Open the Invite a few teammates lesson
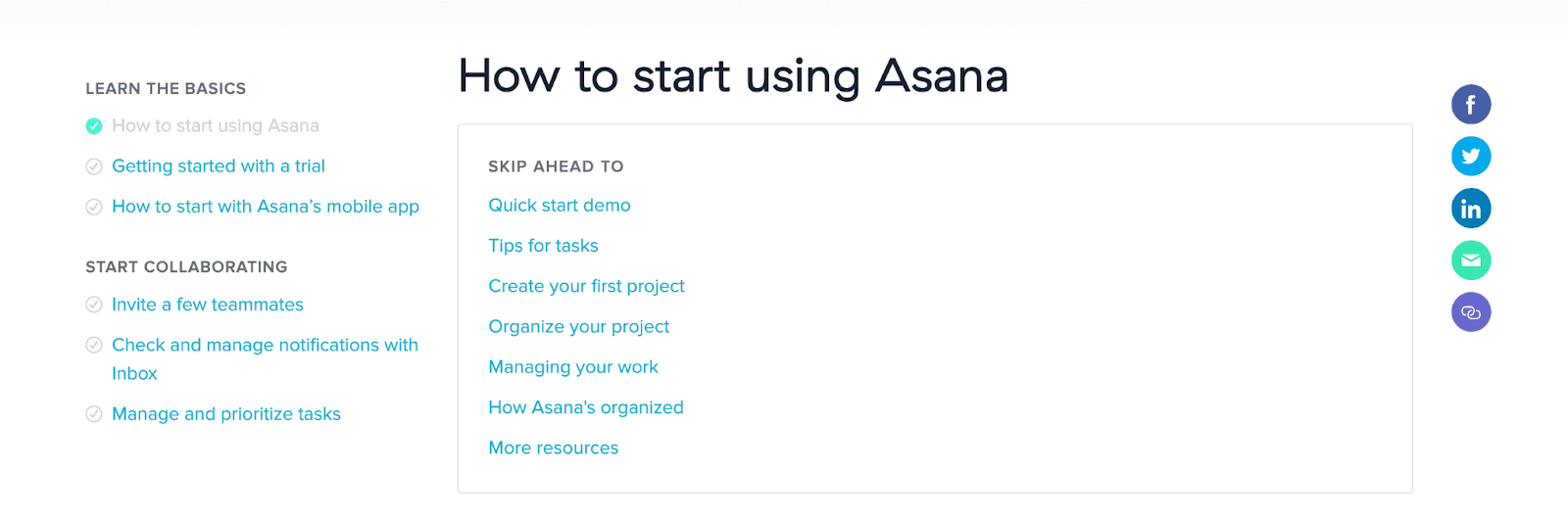Screen dimensions: 1568x522 (x=208, y=305)
